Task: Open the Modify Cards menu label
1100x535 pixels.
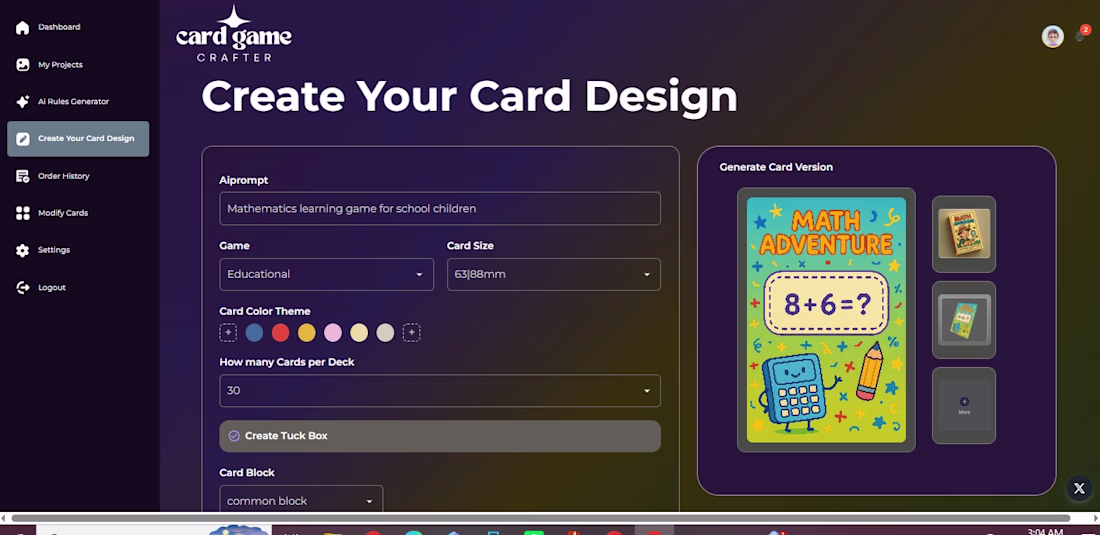Action: (x=63, y=213)
